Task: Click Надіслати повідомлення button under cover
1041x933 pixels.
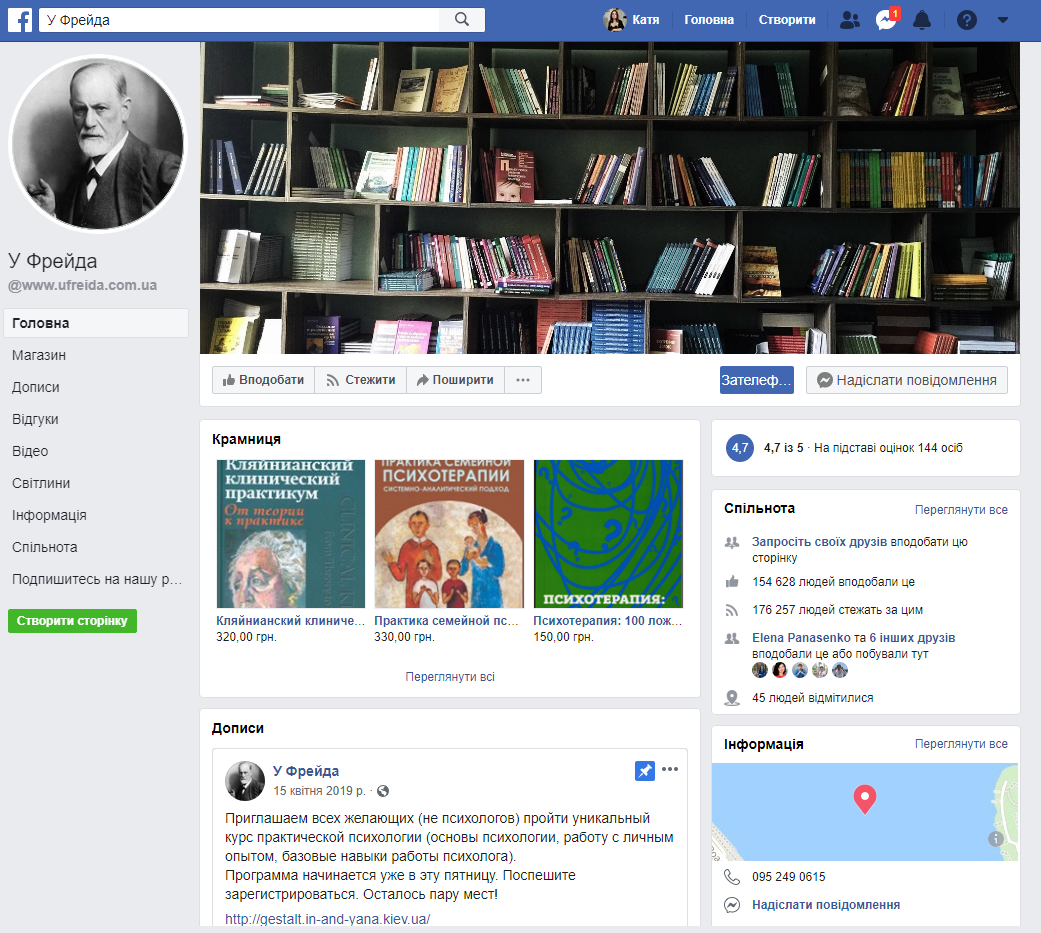Action: [x=906, y=380]
